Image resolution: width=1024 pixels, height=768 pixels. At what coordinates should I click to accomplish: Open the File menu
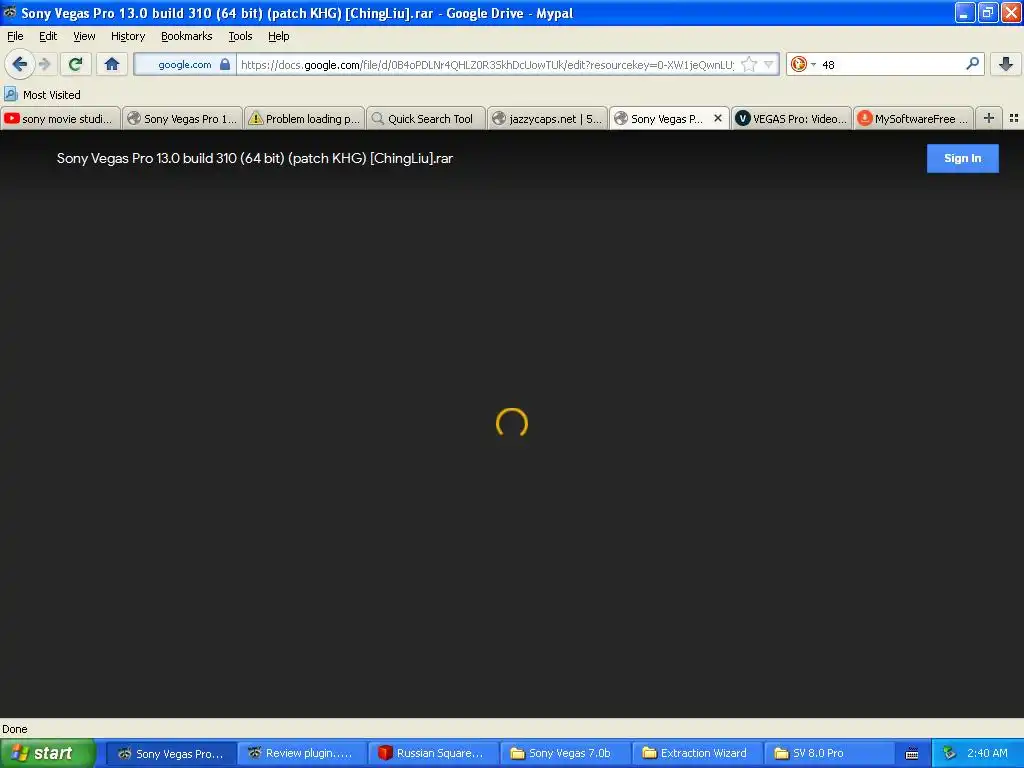pyautogui.click(x=15, y=36)
